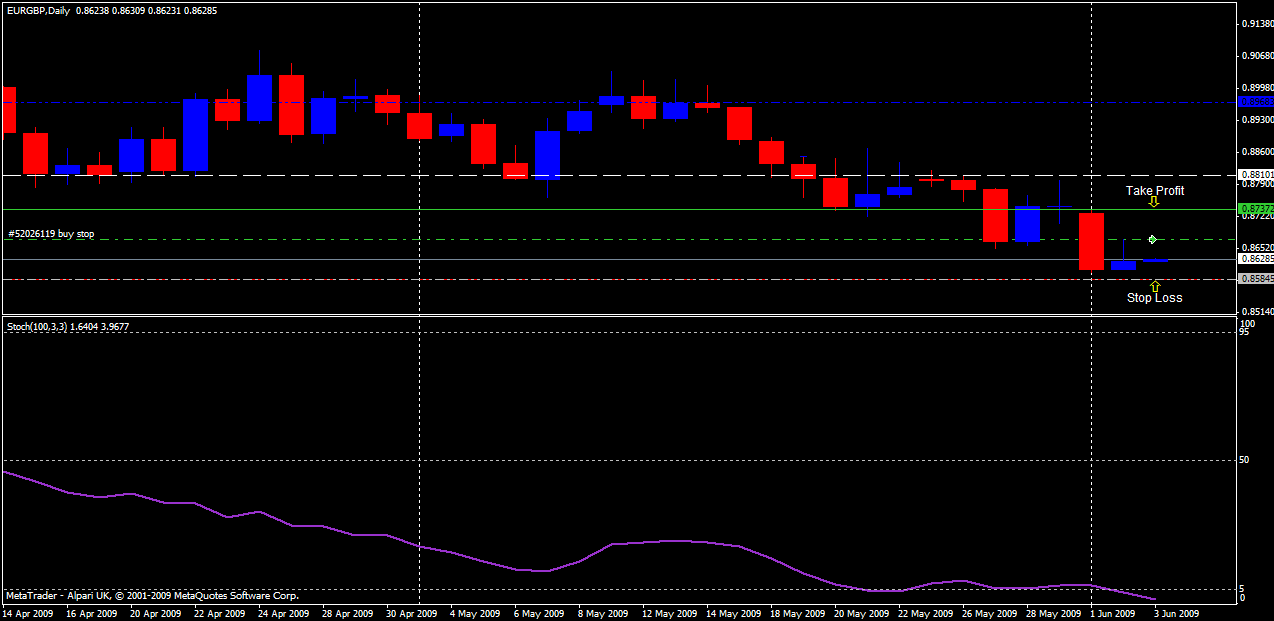1274x621 pixels.
Task: Click the "14 May 2009" date label
Action: pos(732,614)
